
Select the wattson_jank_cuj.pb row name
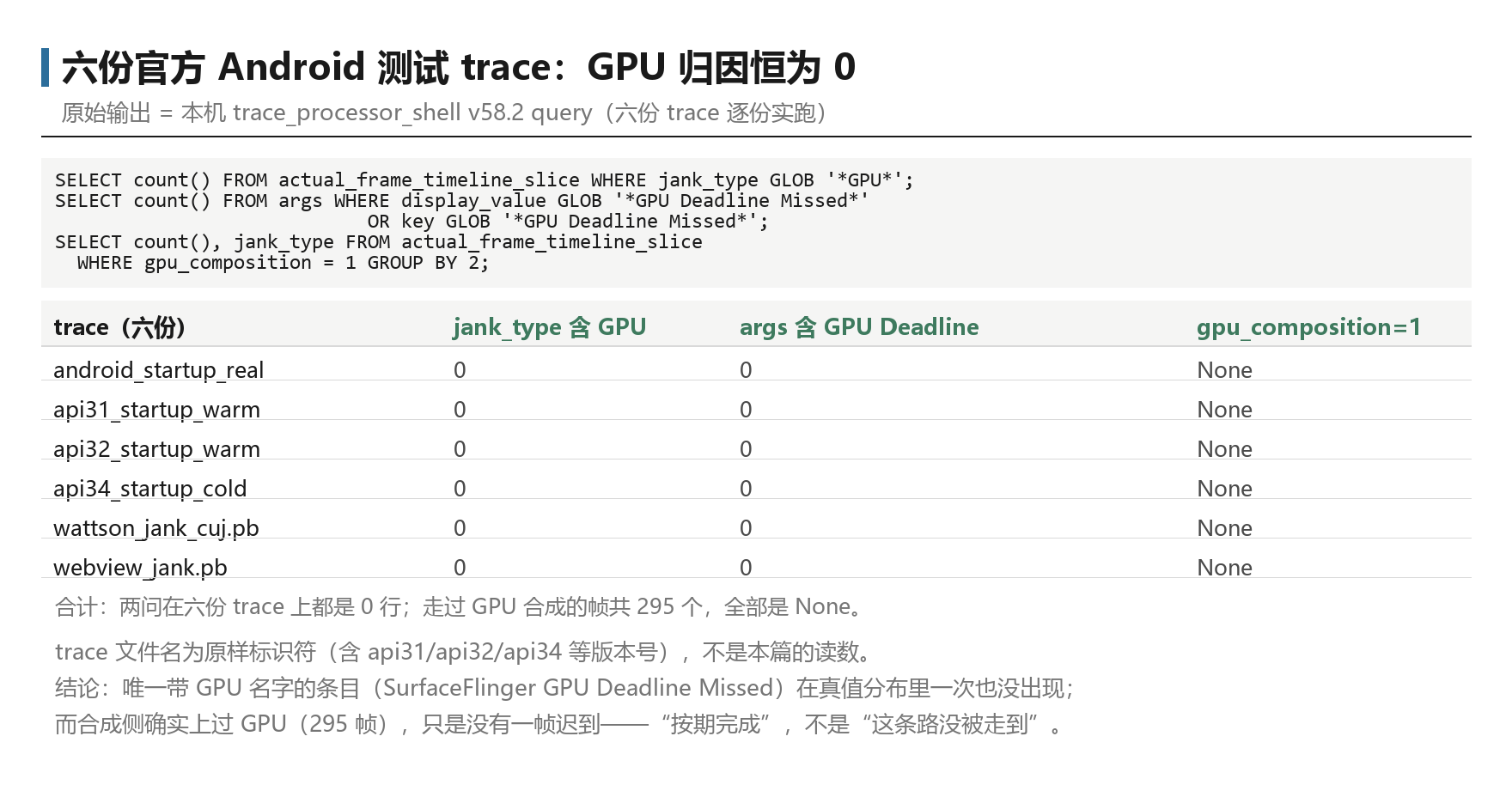pyautogui.click(x=155, y=528)
